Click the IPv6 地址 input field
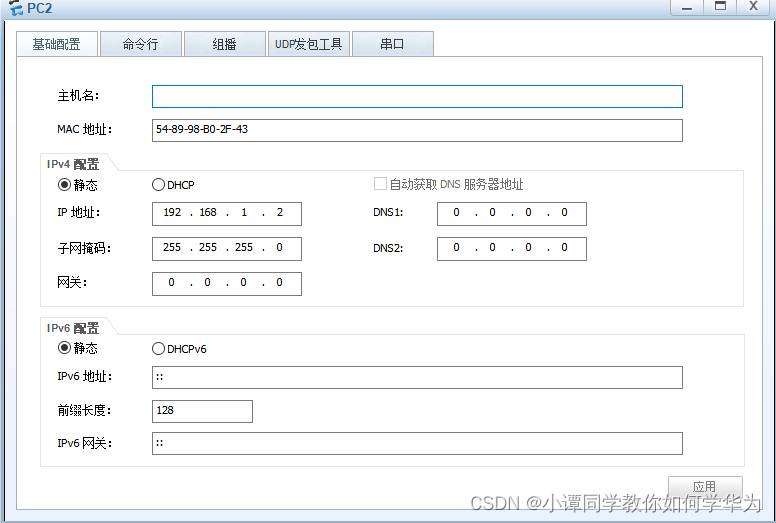 [417, 378]
